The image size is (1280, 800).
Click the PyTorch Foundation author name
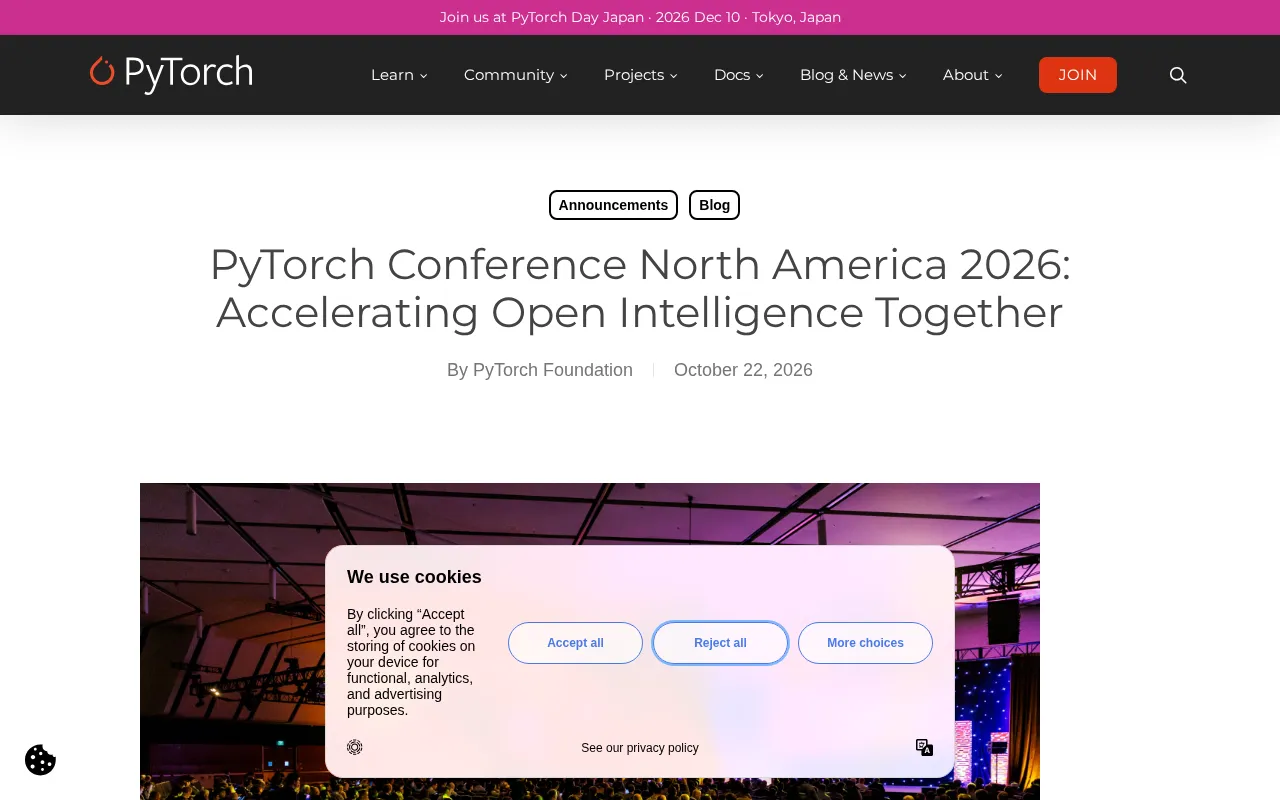(x=553, y=370)
